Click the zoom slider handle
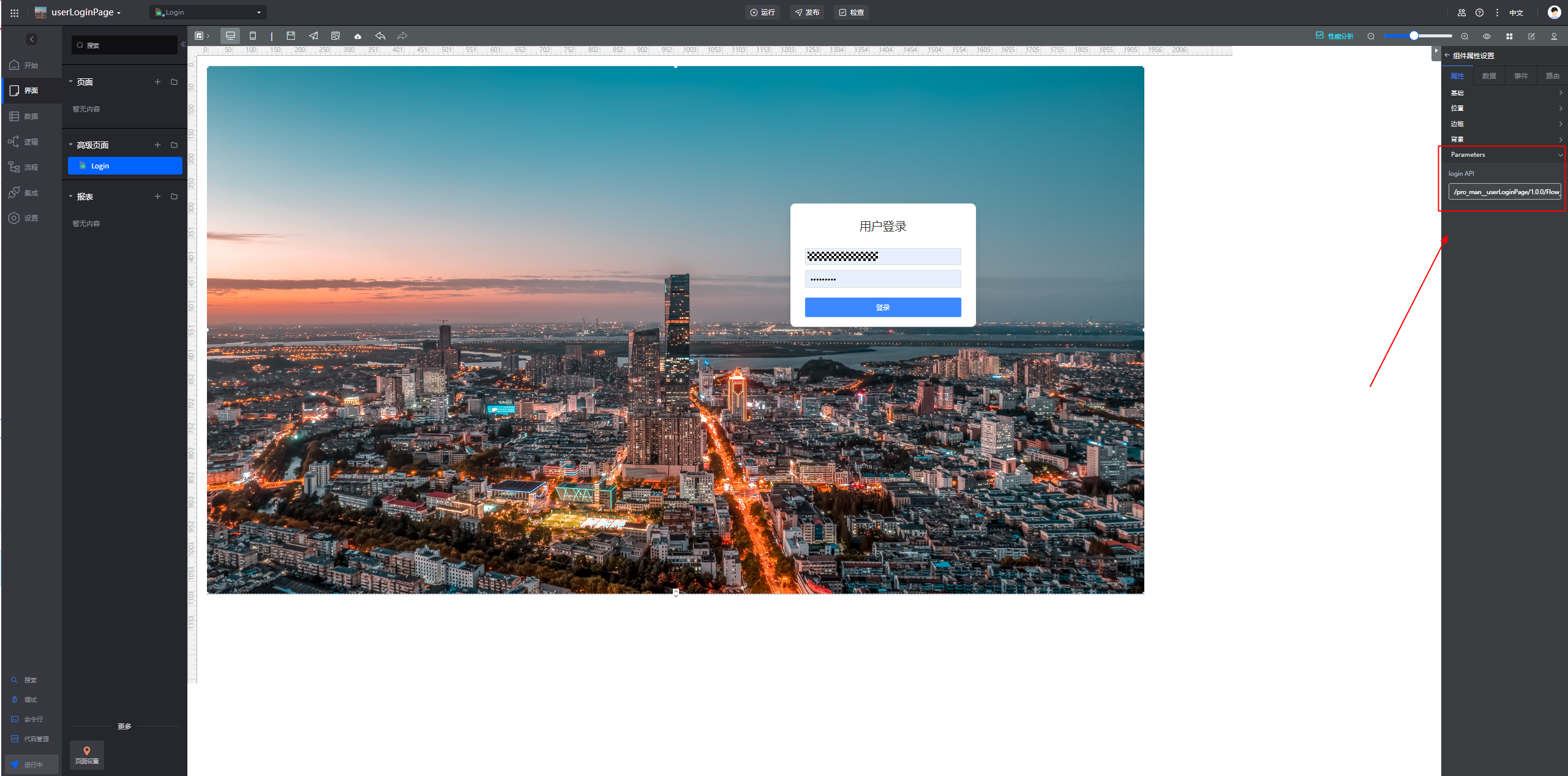1568x776 pixels. pyautogui.click(x=1414, y=36)
